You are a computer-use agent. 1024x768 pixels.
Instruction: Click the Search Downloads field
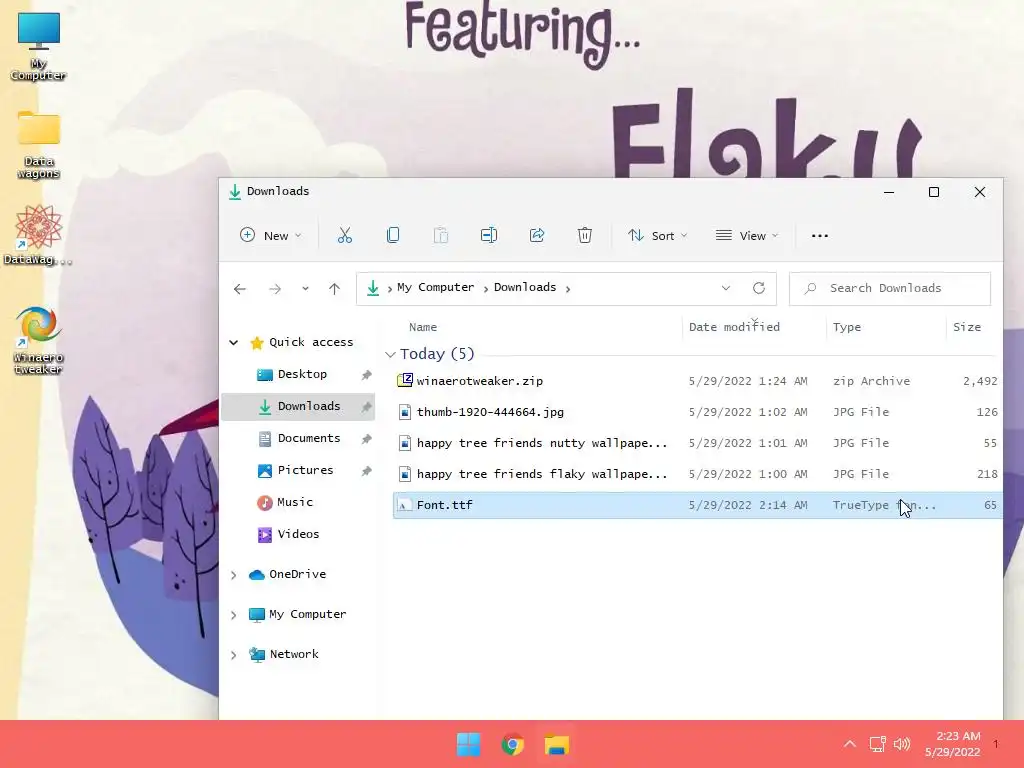889,288
